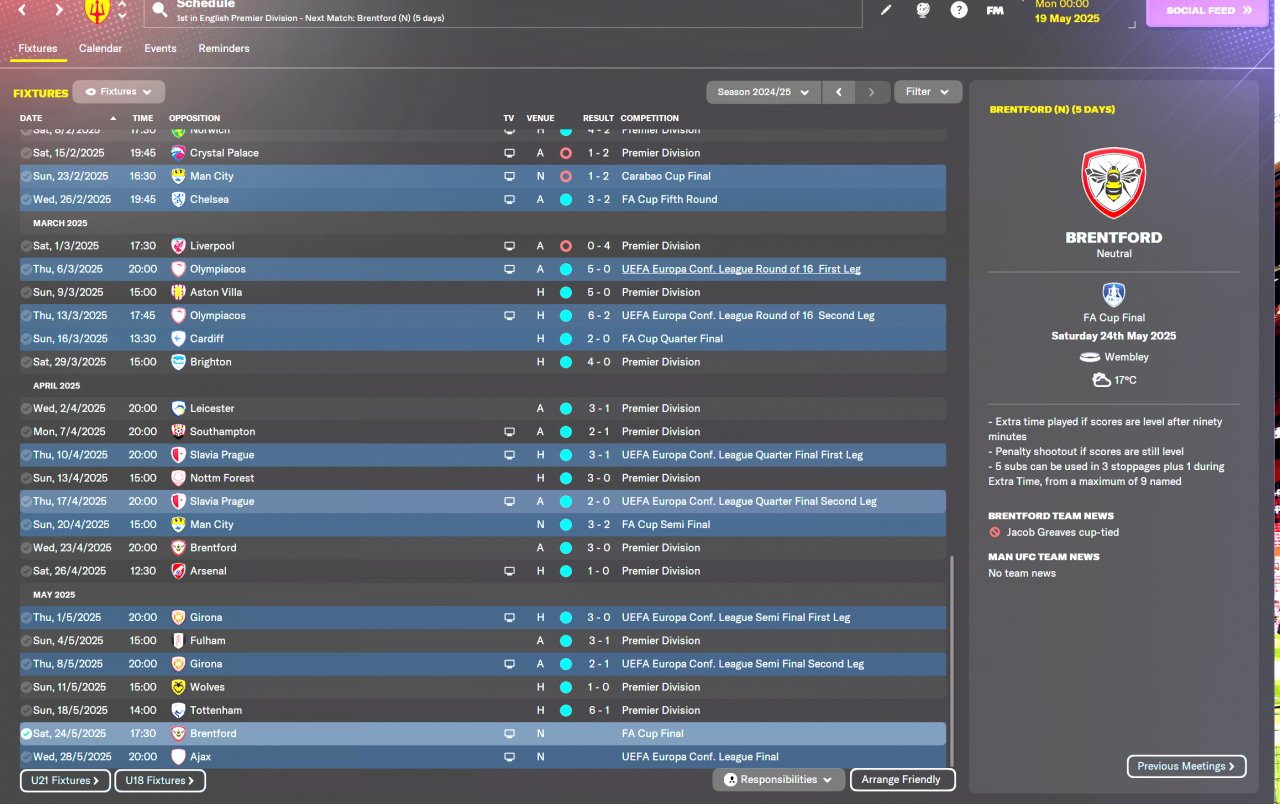Toggle the check mark for Sat, 24/5/2025
Viewport: 1280px width, 804px height.
point(26,734)
